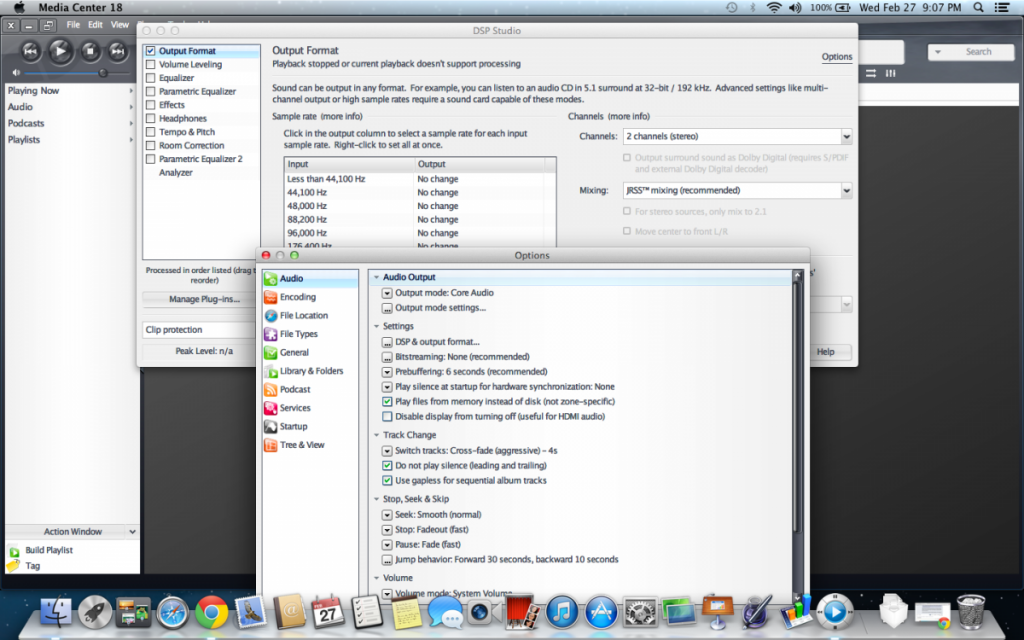The image size is (1024, 640).
Task: Select the Tree & View options category
Action: (301, 445)
